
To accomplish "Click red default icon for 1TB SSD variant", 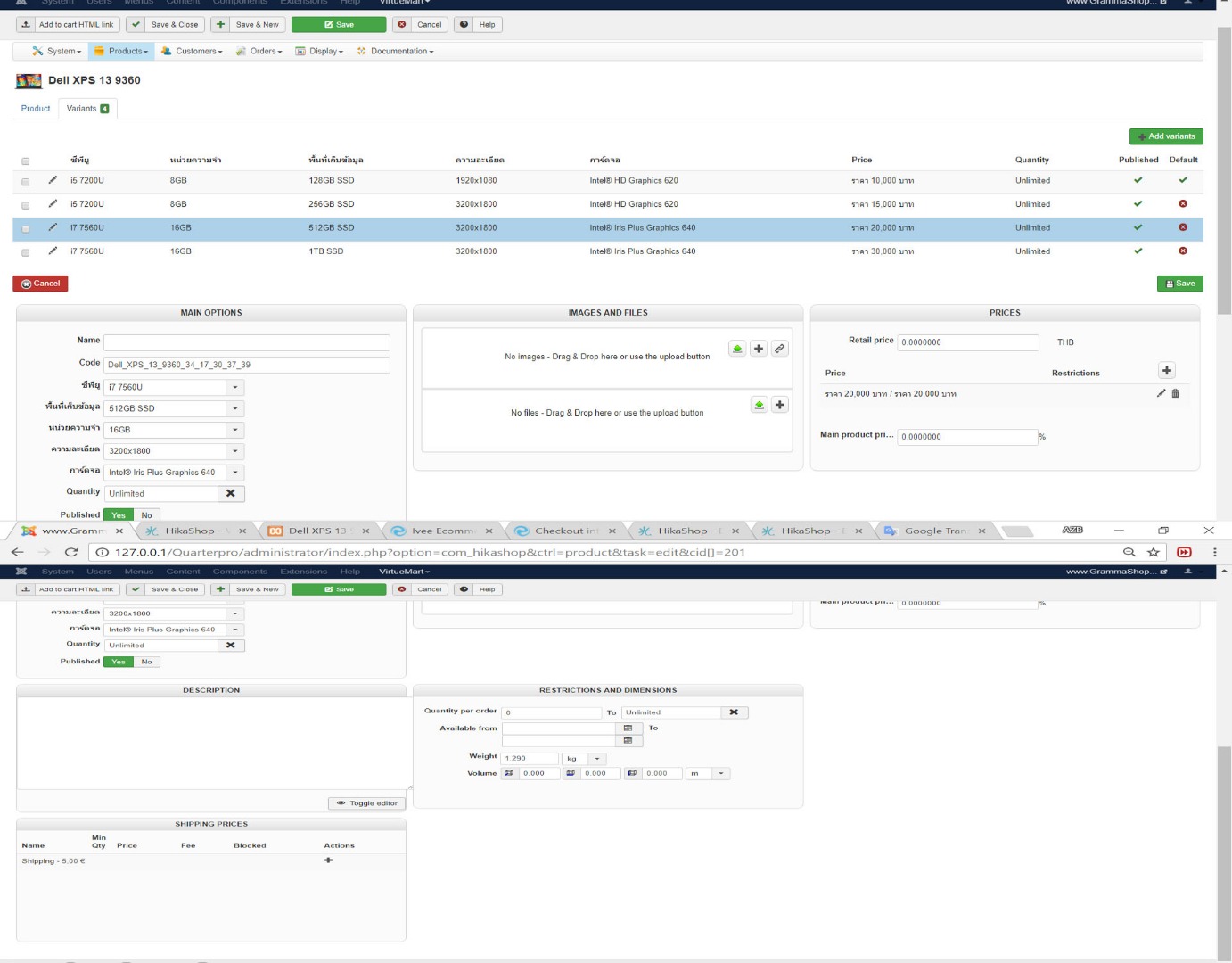I will pos(1183,251).
